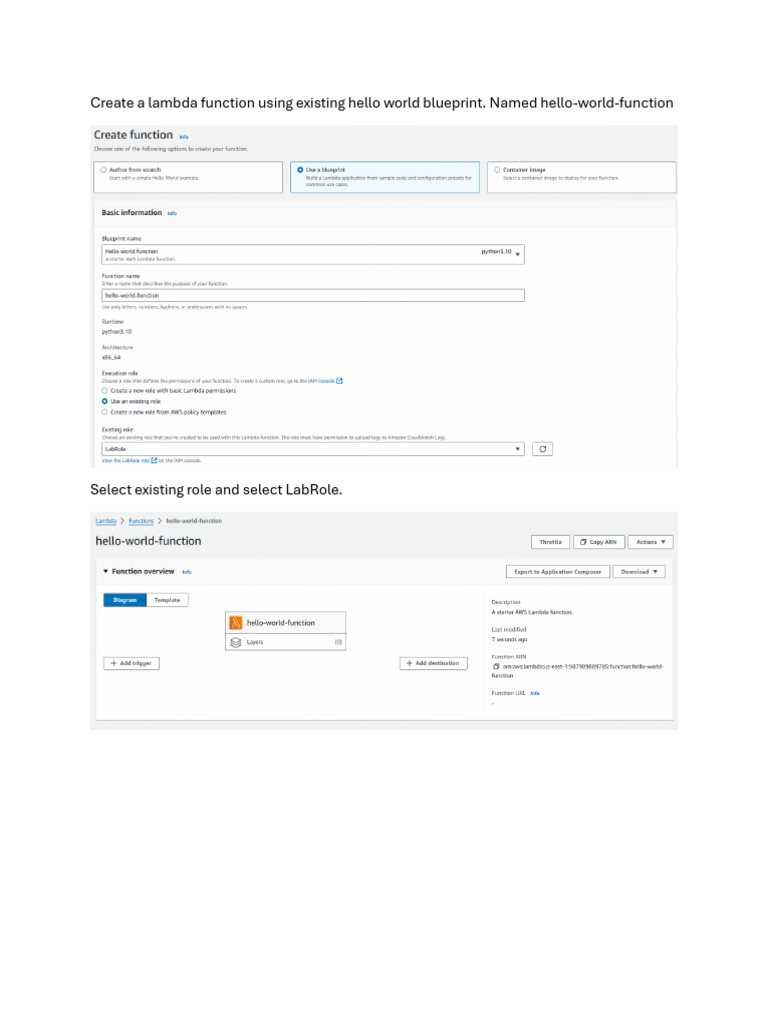Click the plus icon on Add trigger
The image size is (768, 1024).
(x=114, y=663)
